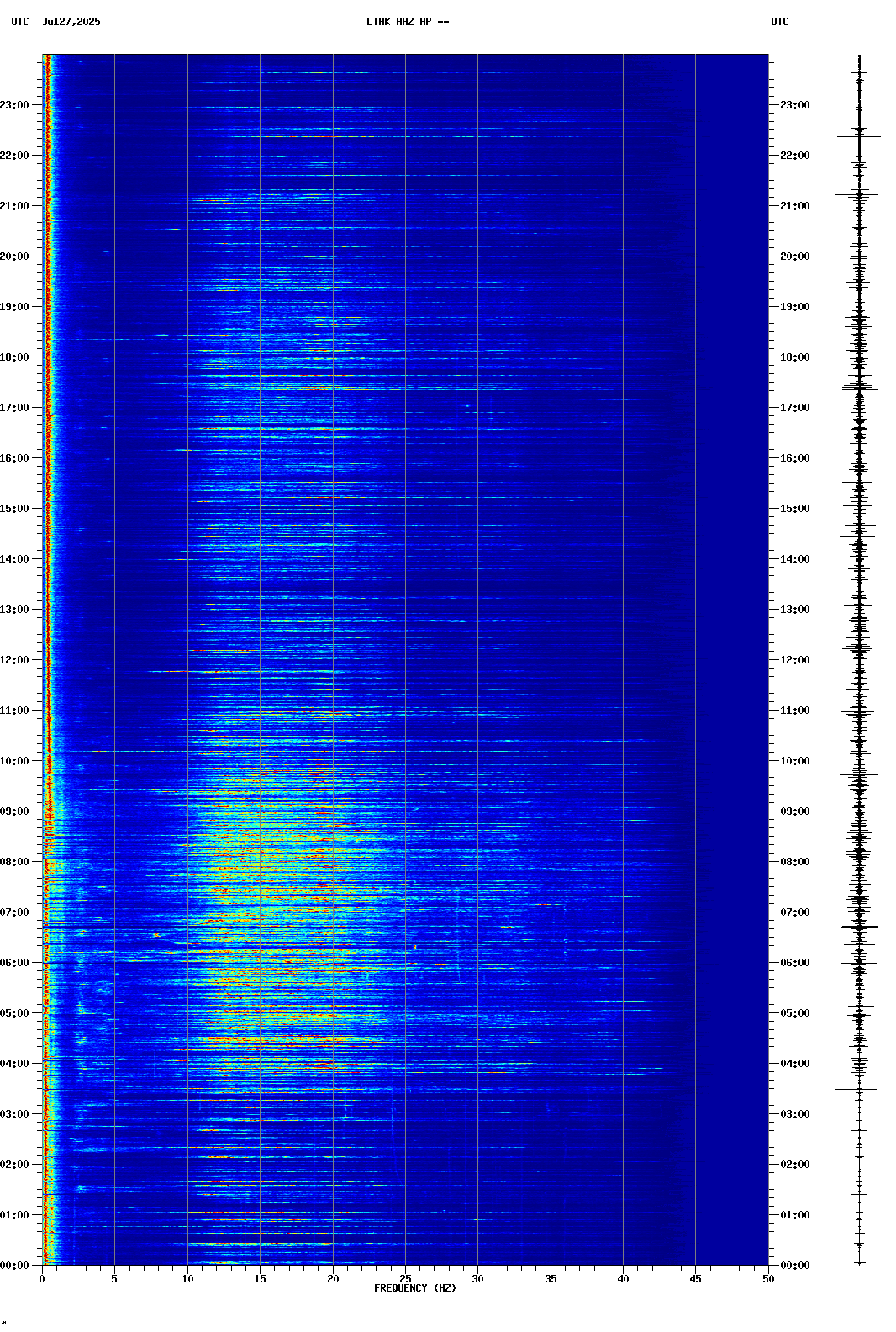Click 13:00 on the right time axis
The width and height of the screenshot is (896, 1332).
(795, 610)
